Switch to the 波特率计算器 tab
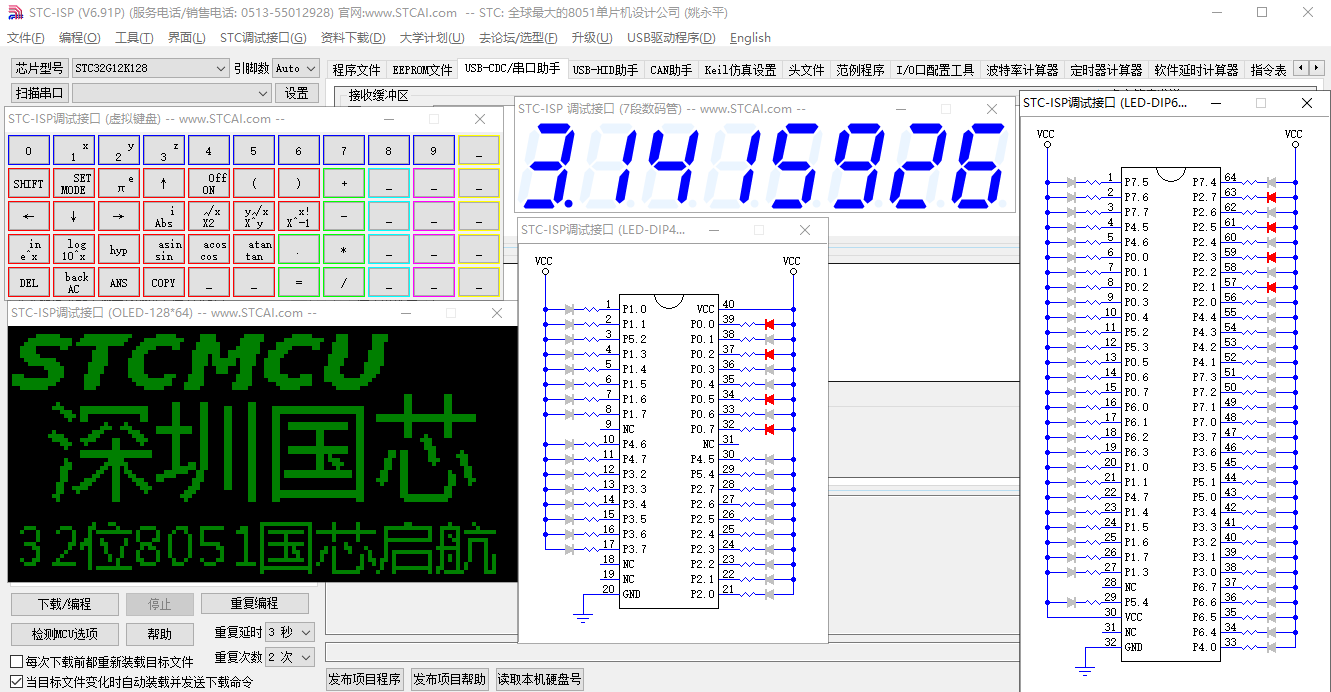 coord(1022,70)
